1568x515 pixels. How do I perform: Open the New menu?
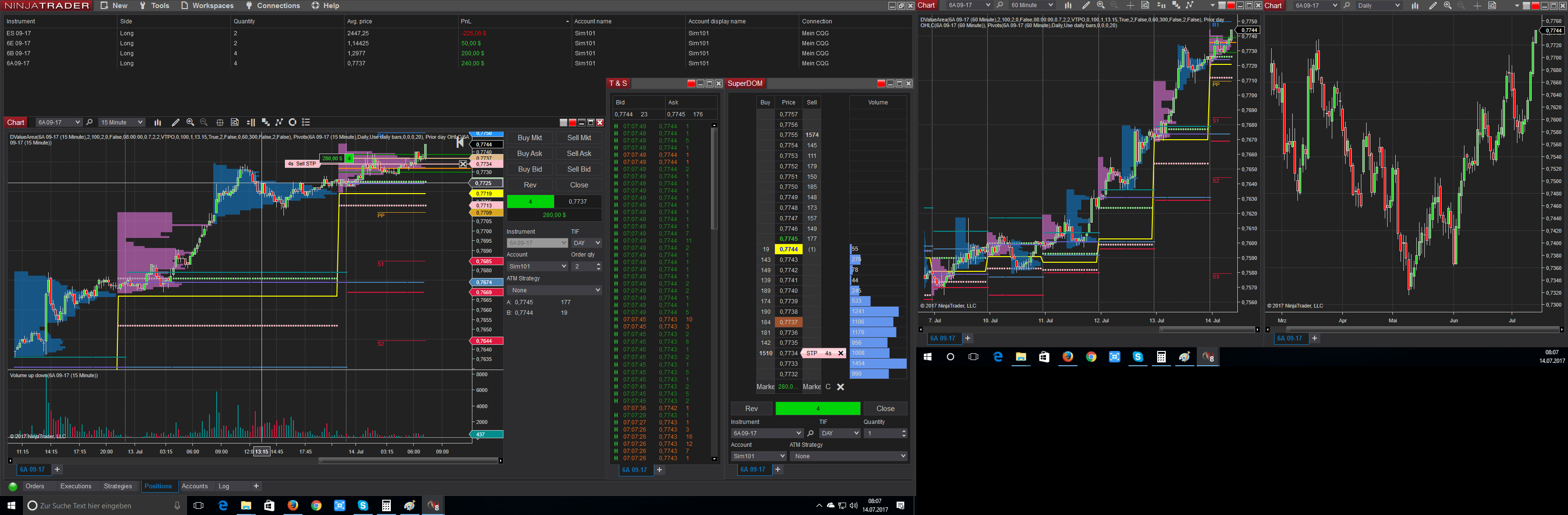tap(114, 5)
